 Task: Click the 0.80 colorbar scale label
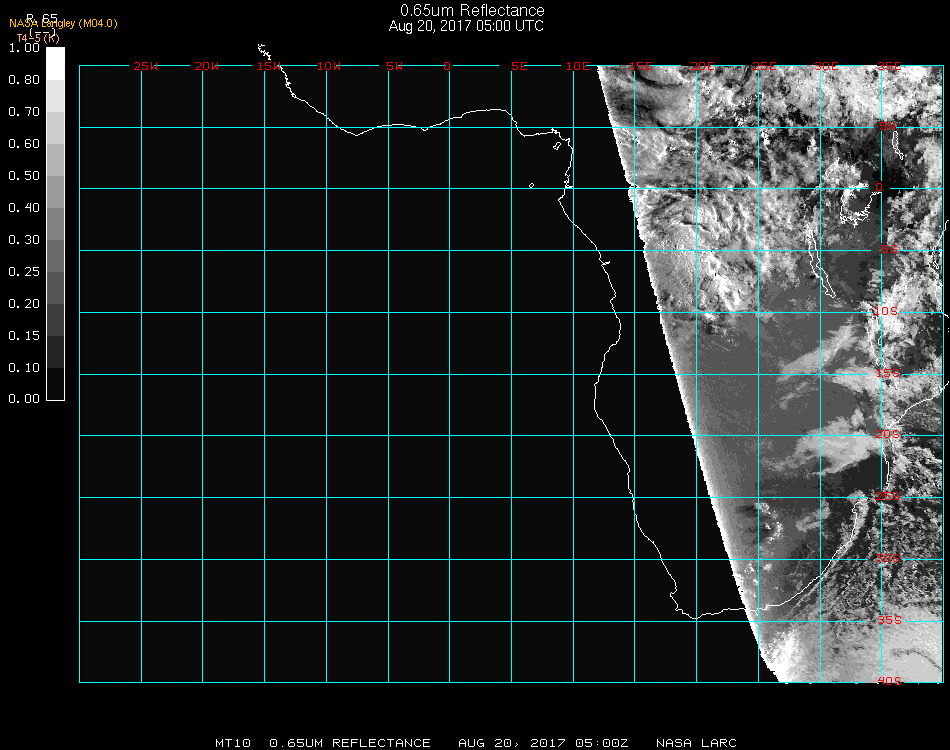tap(24, 80)
